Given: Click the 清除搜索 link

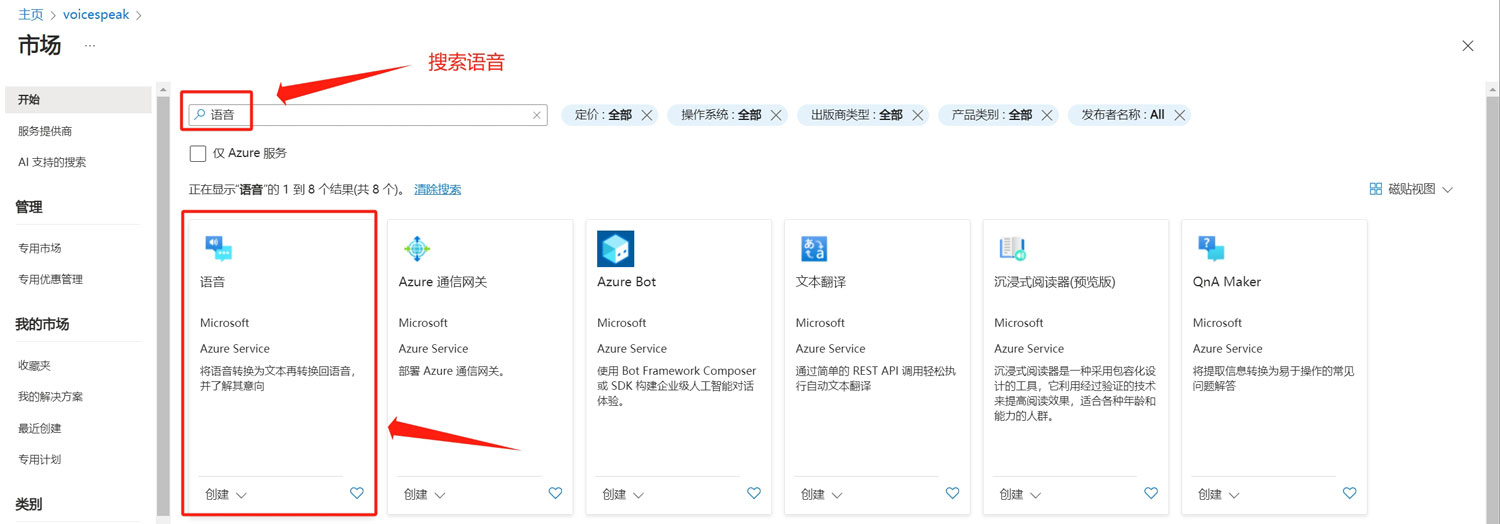Looking at the screenshot, I should click(x=438, y=189).
